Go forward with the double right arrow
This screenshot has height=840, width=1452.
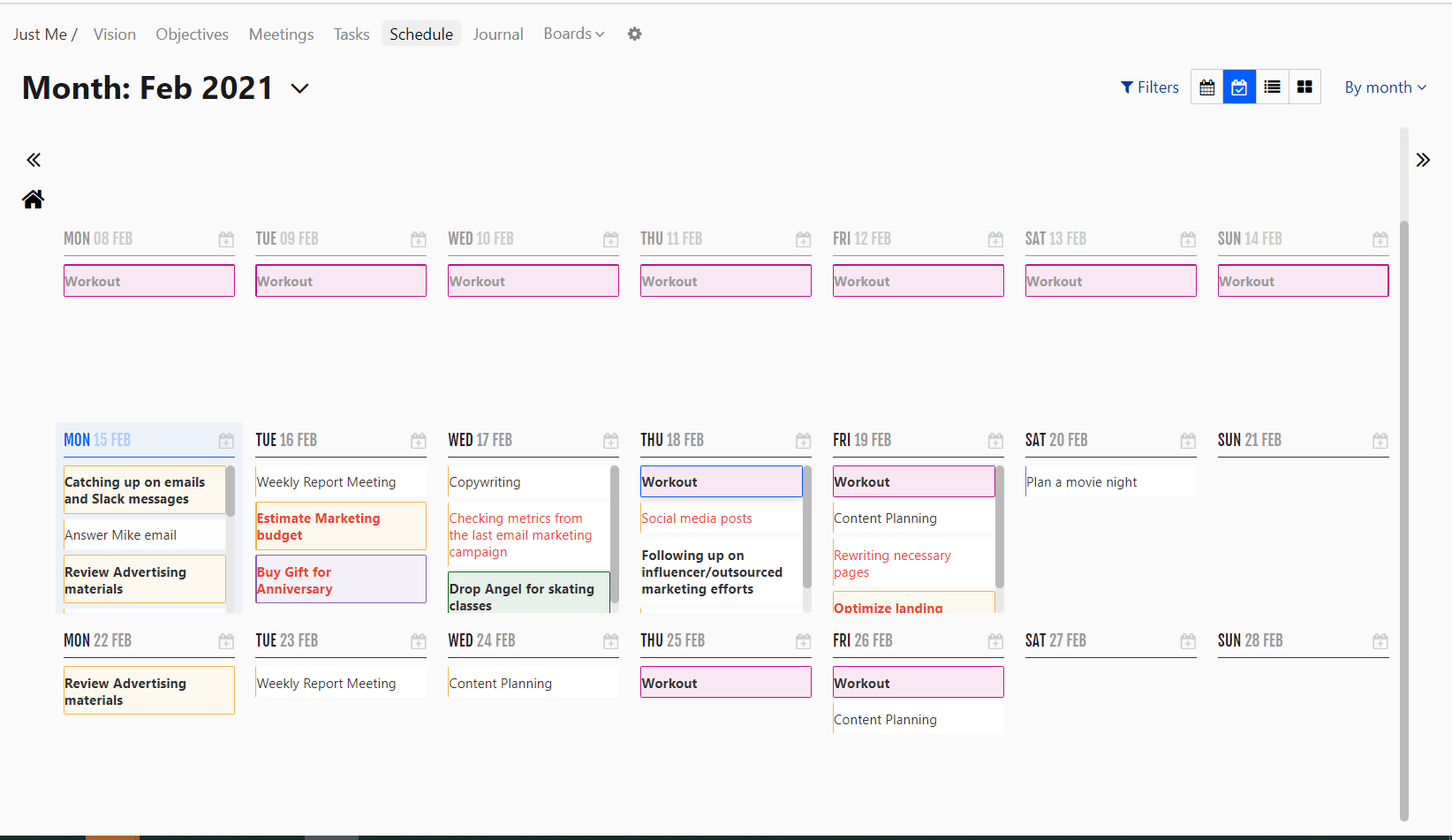click(x=1423, y=159)
